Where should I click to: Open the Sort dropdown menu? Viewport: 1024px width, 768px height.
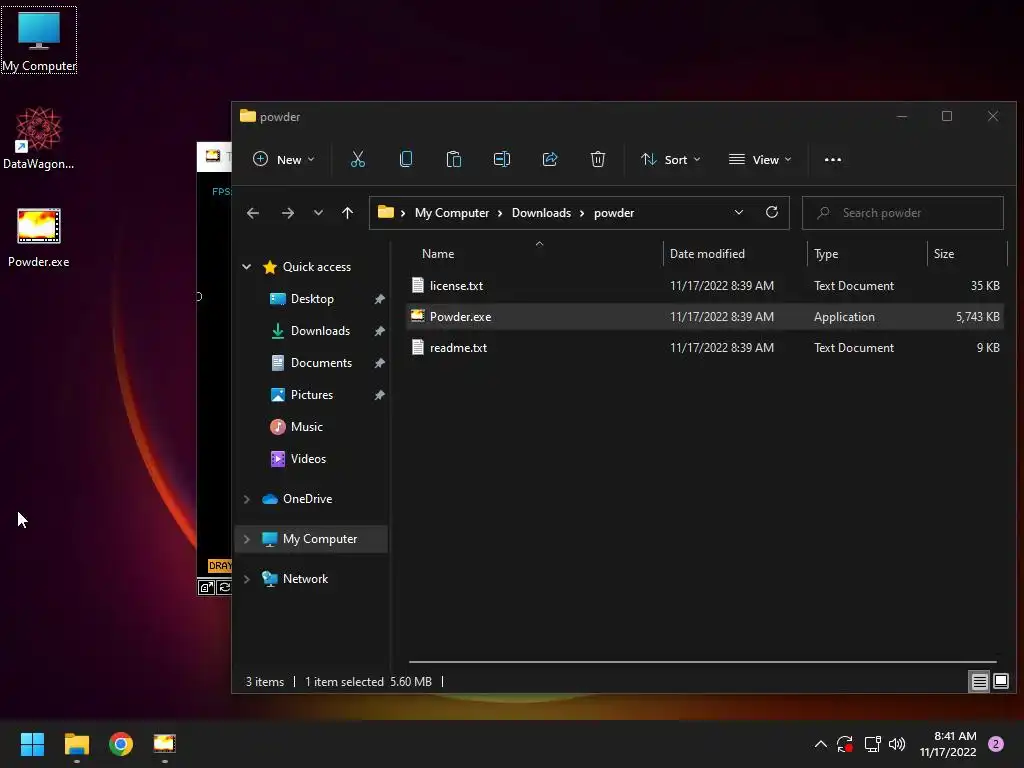[671, 159]
